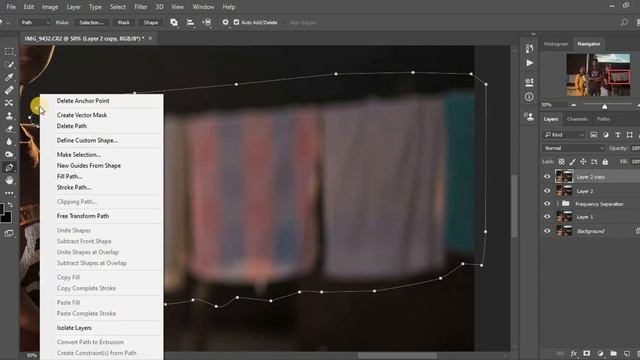Add a layer style with fx button

(573, 353)
